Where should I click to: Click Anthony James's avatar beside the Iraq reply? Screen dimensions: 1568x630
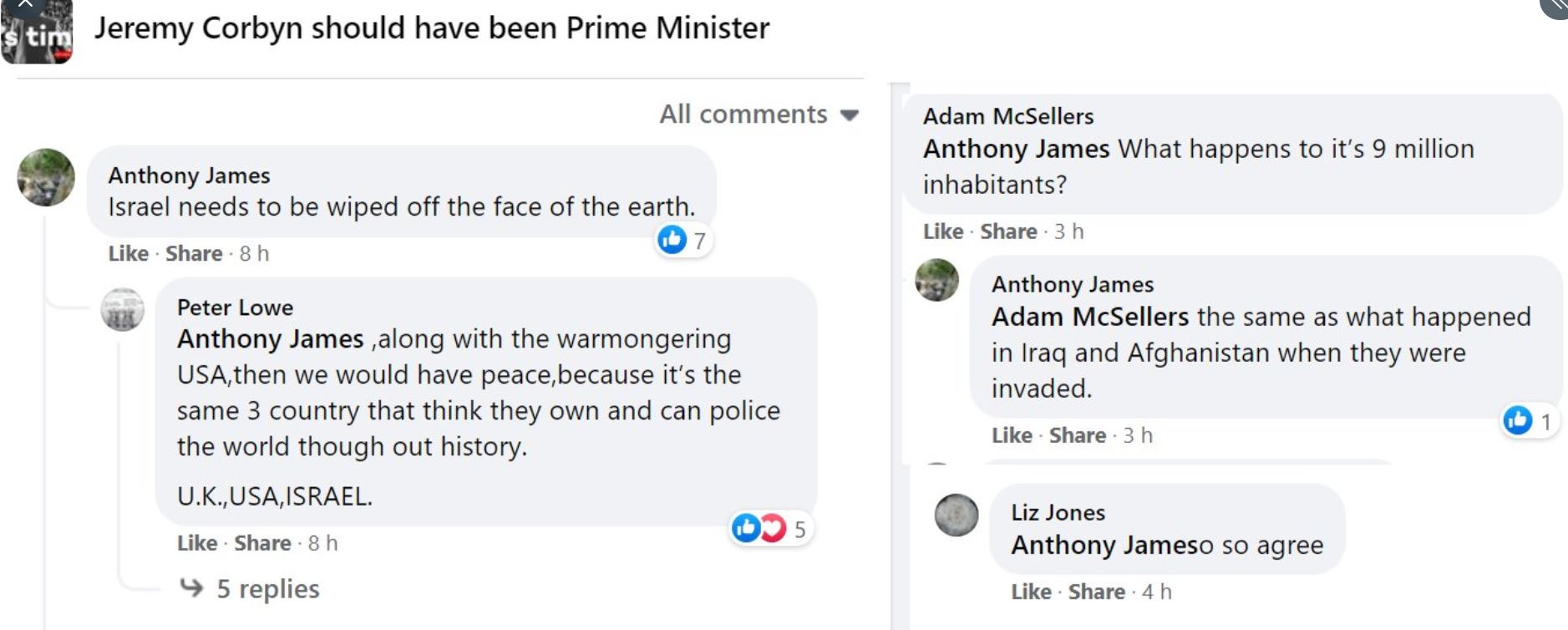[937, 280]
